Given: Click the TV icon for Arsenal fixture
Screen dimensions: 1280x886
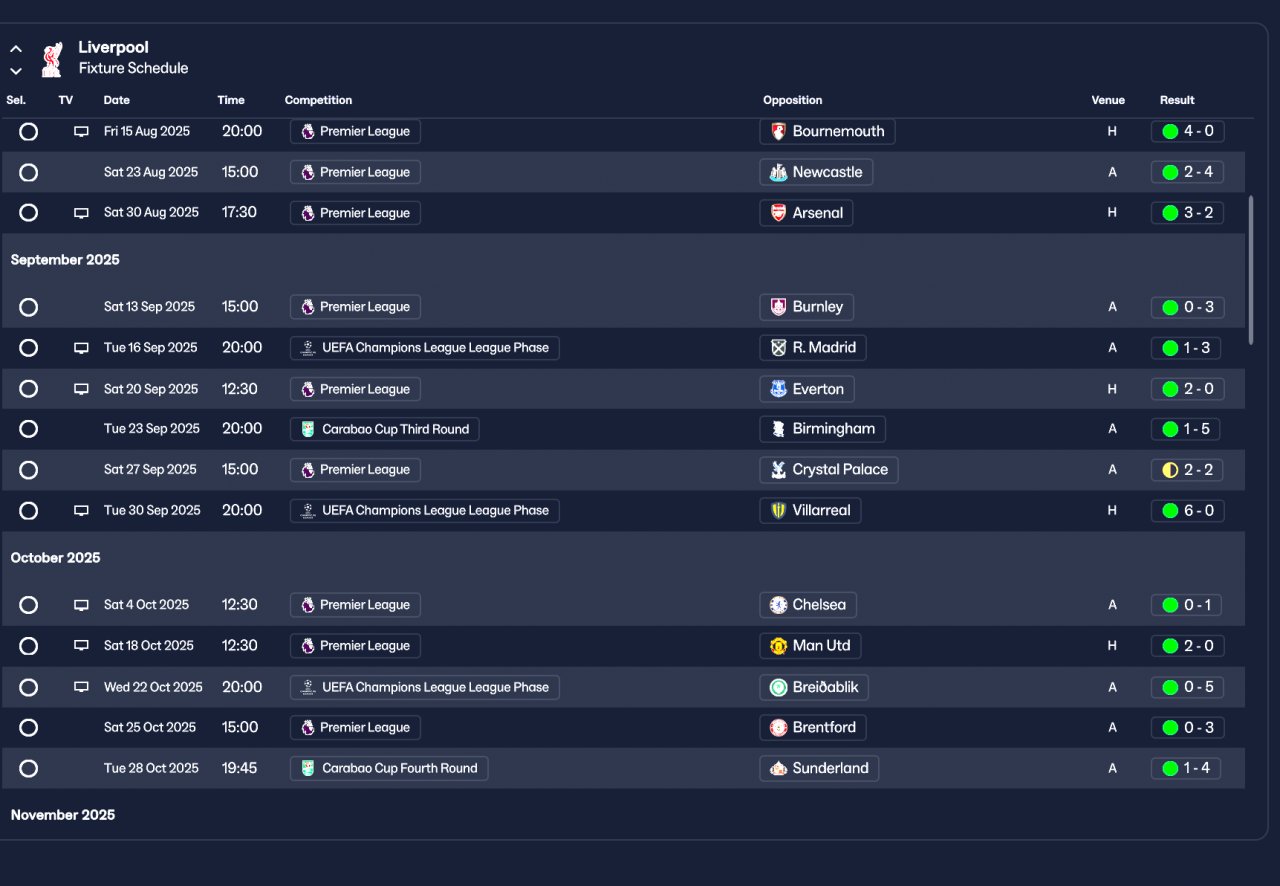Looking at the screenshot, I should pos(82,213).
